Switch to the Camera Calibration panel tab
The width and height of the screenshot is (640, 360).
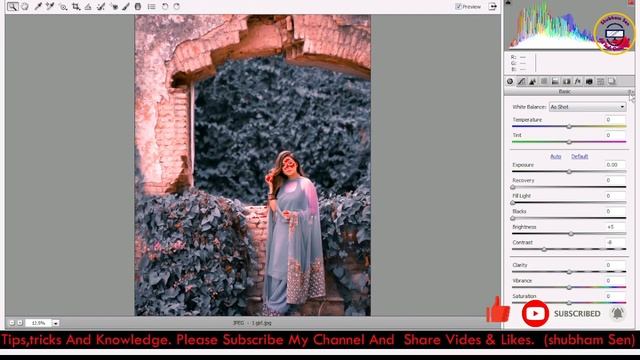pos(589,81)
